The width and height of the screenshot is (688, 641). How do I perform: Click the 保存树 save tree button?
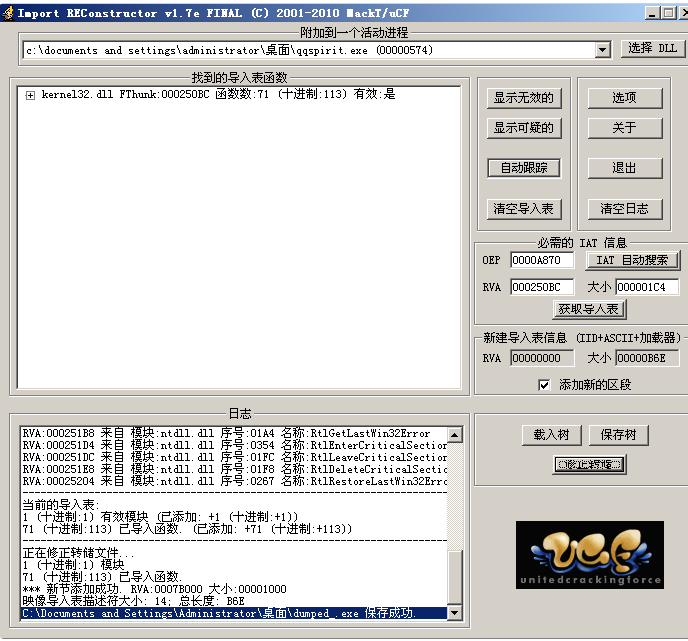(x=619, y=435)
